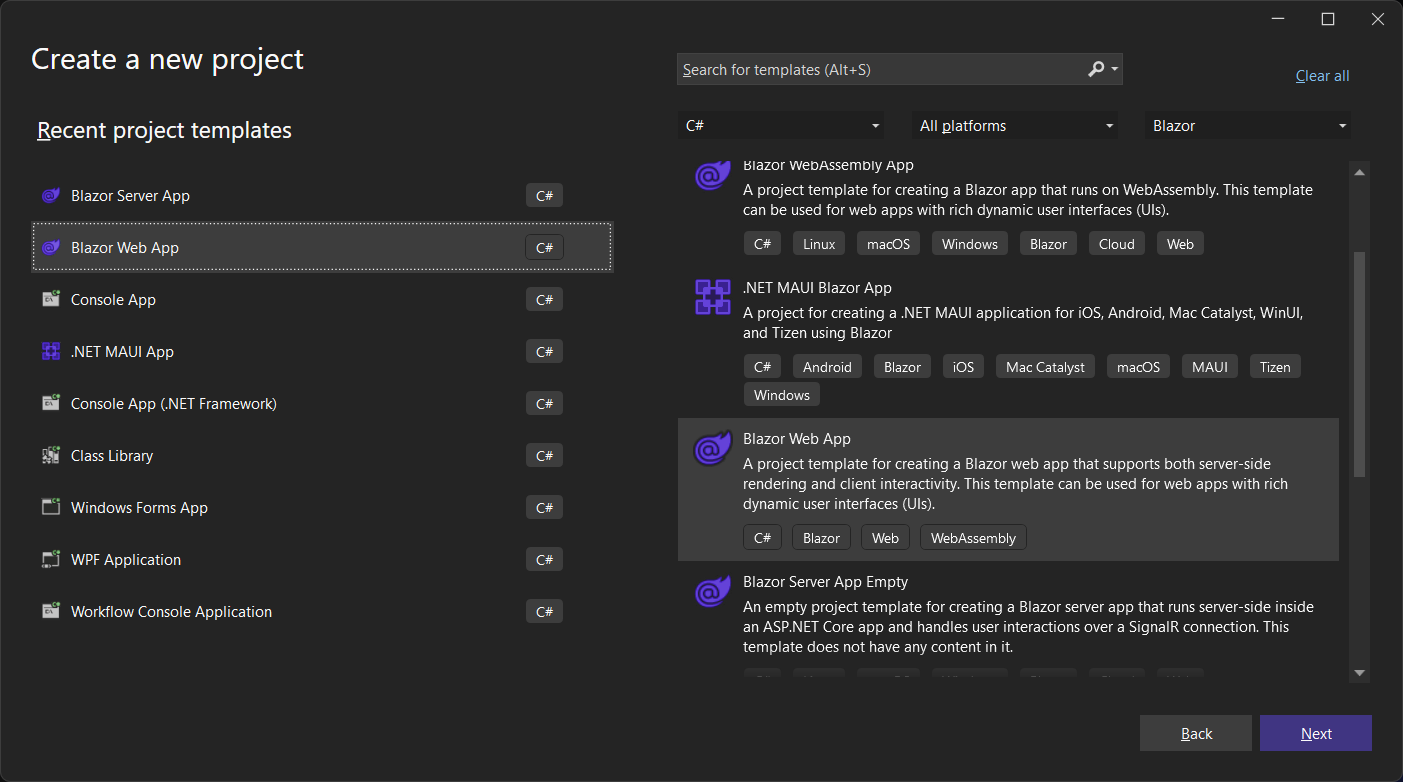Click the Blazor Server App Empty template icon

pos(713,592)
